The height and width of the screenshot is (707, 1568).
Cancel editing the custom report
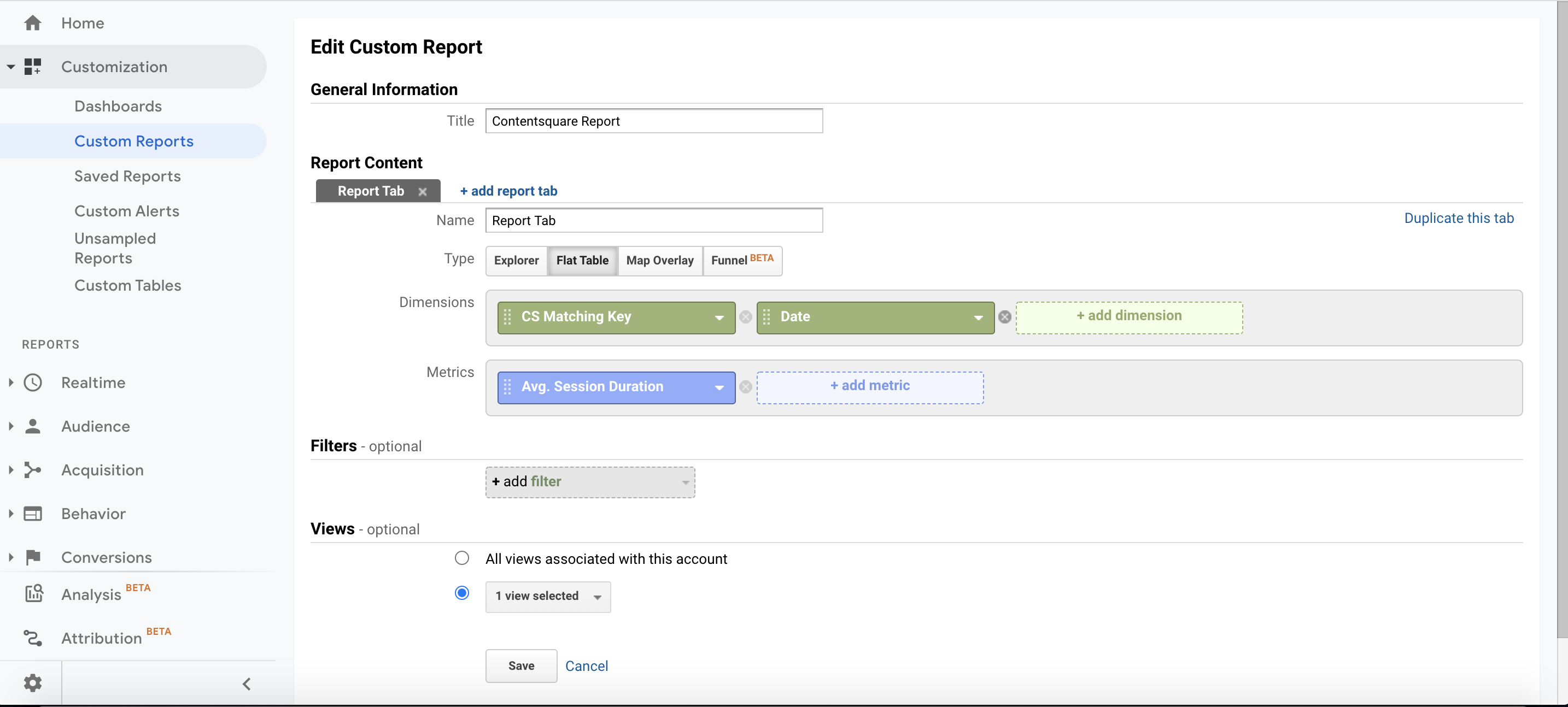[586, 666]
